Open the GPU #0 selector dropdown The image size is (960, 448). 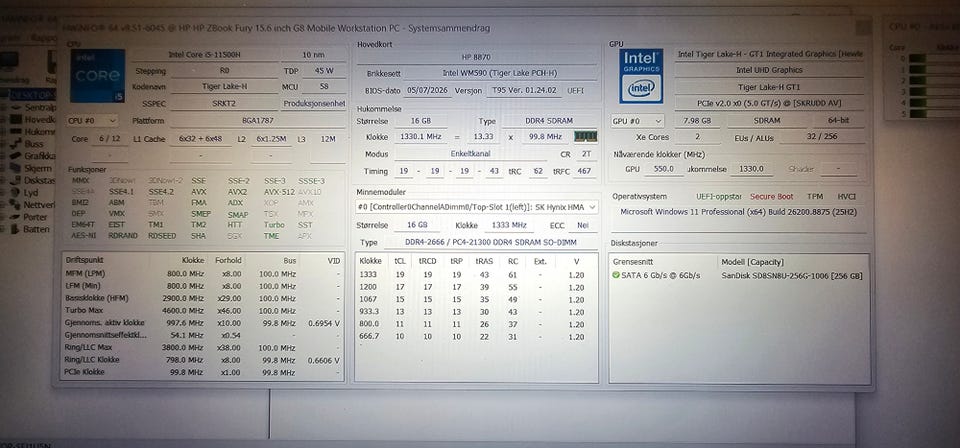637,121
